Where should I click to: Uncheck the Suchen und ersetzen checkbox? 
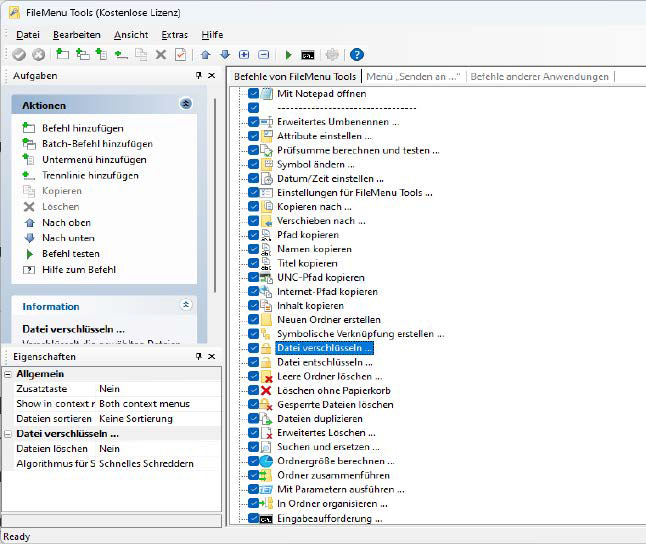click(x=253, y=447)
